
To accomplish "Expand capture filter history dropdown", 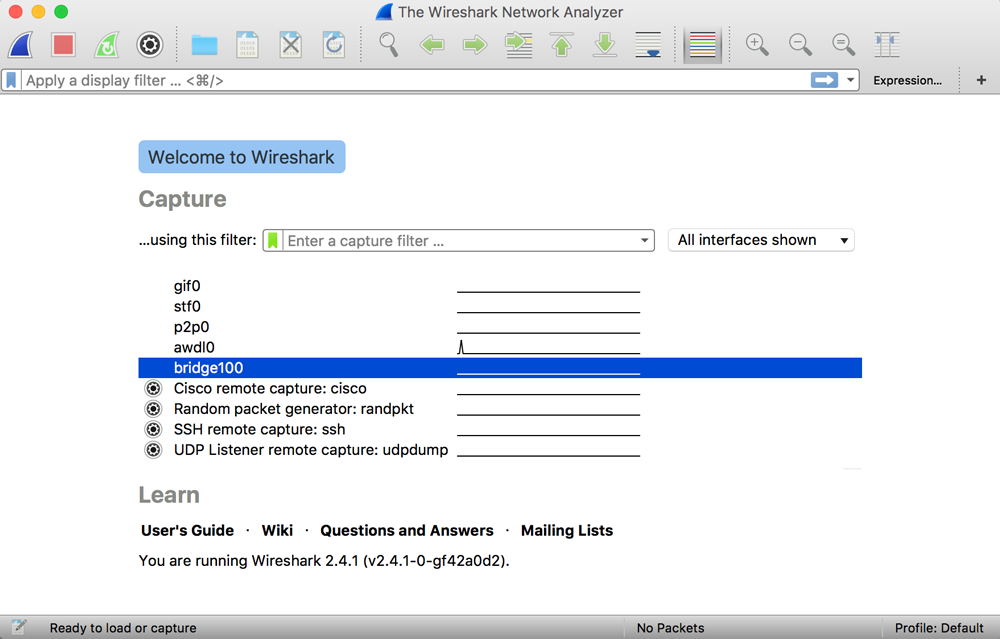I will tap(644, 240).
